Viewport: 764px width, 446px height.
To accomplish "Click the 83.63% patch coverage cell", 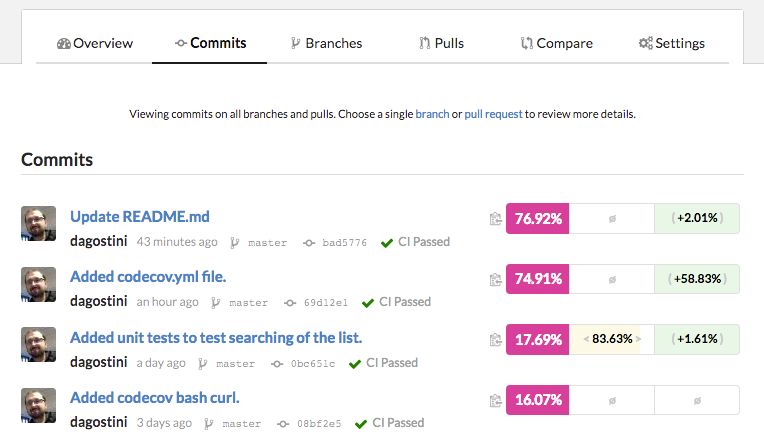I will pyautogui.click(x=612, y=339).
